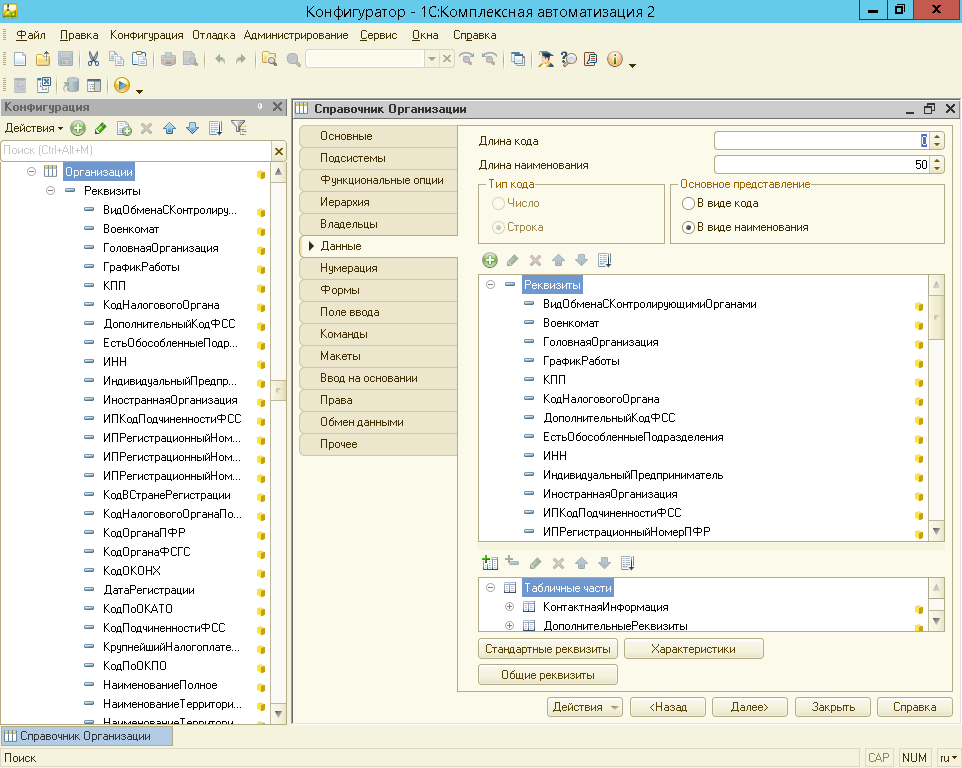Switch to the Основные tab
Viewport: 962px width, 768px height.
pos(379,136)
